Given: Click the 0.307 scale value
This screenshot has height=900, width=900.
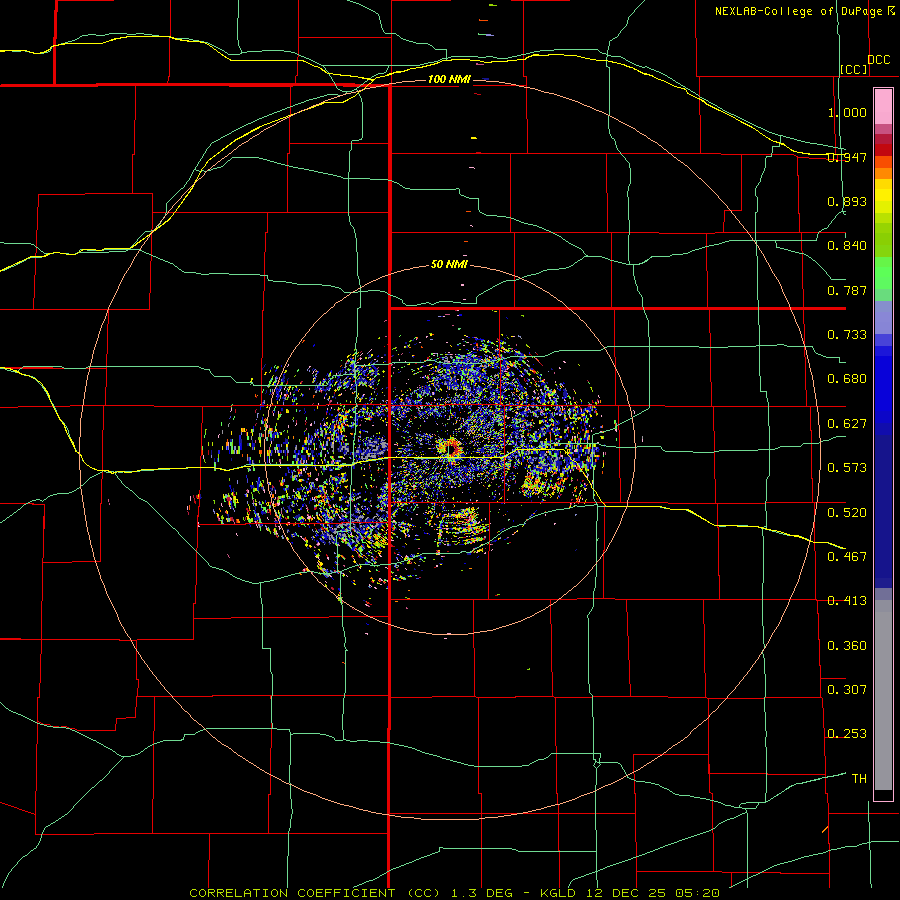Looking at the screenshot, I should coord(847,689).
